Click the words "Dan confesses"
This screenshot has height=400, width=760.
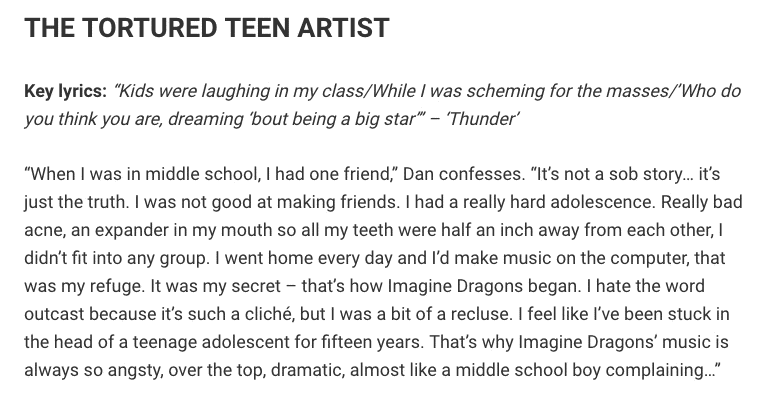(464, 174)
